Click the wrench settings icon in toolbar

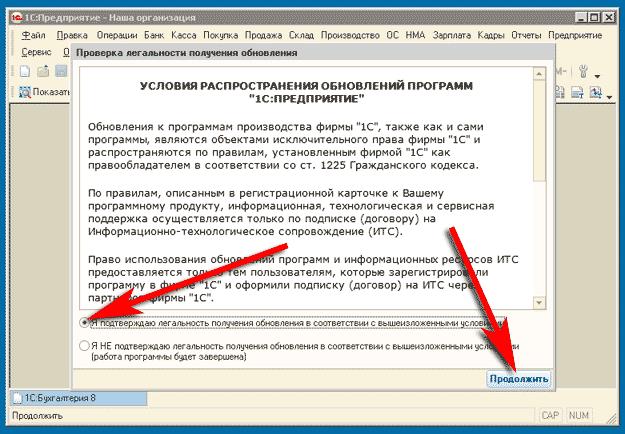(x=581, y=72)
